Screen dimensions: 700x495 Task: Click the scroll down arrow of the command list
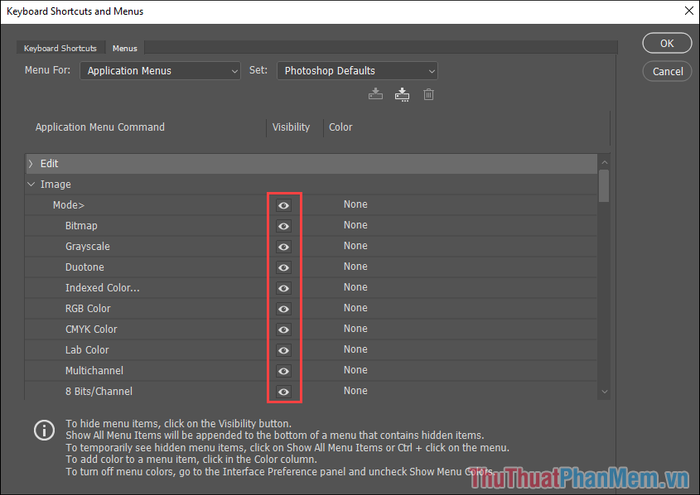coord(604,391)
